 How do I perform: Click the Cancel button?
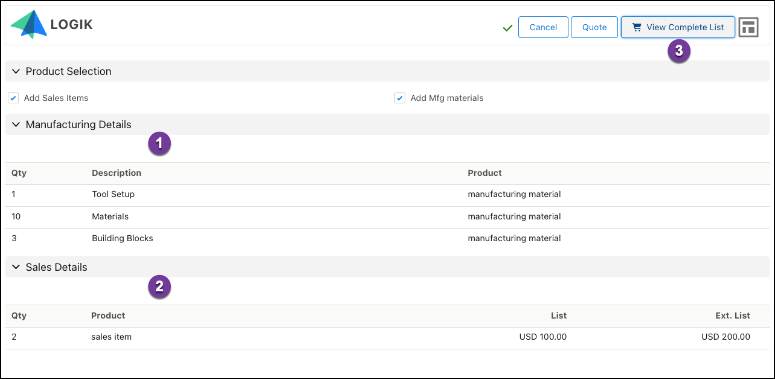click(x=543, y=27)
